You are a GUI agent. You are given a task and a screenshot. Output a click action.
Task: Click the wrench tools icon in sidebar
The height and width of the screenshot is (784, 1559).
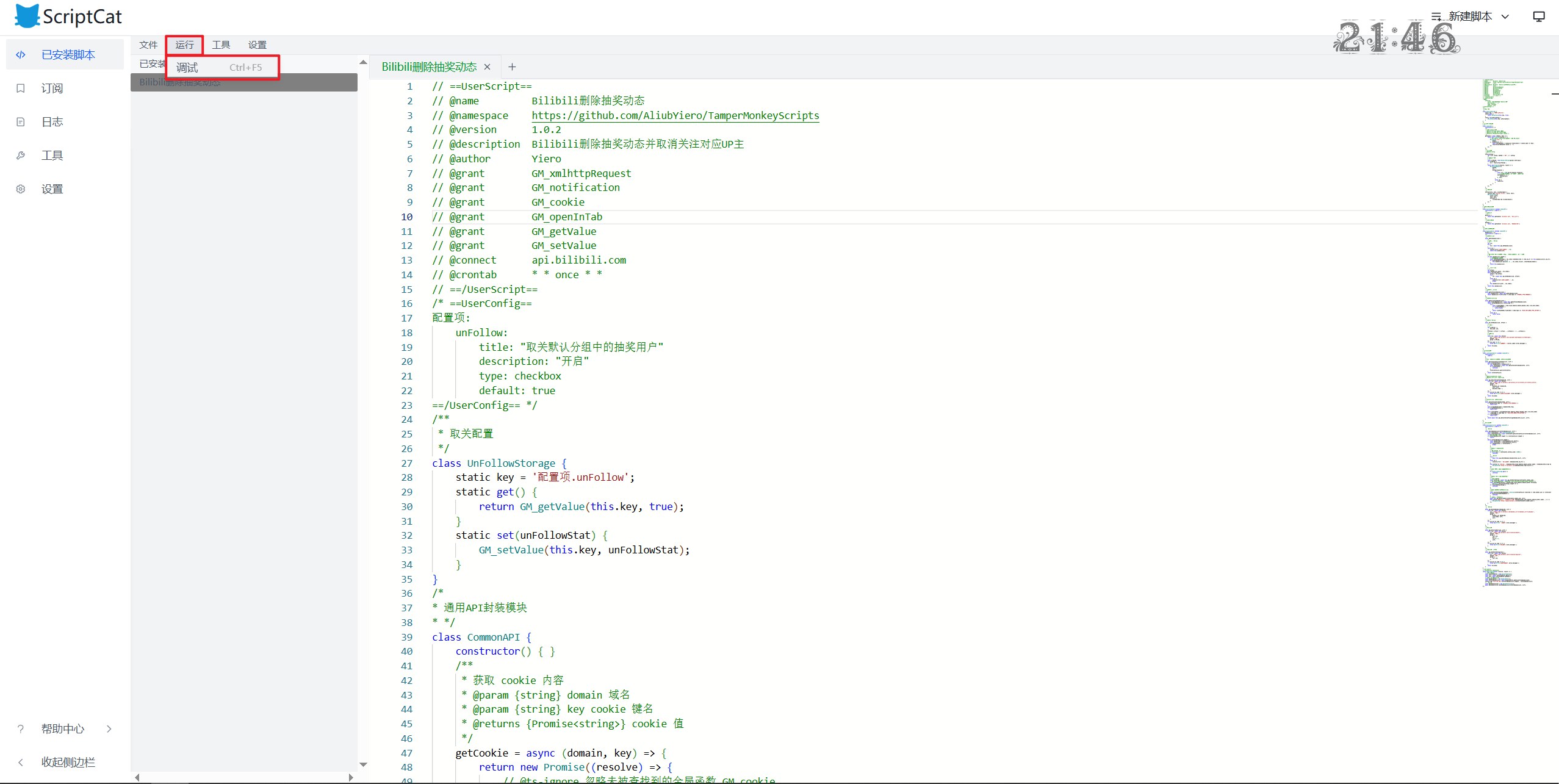21,156
